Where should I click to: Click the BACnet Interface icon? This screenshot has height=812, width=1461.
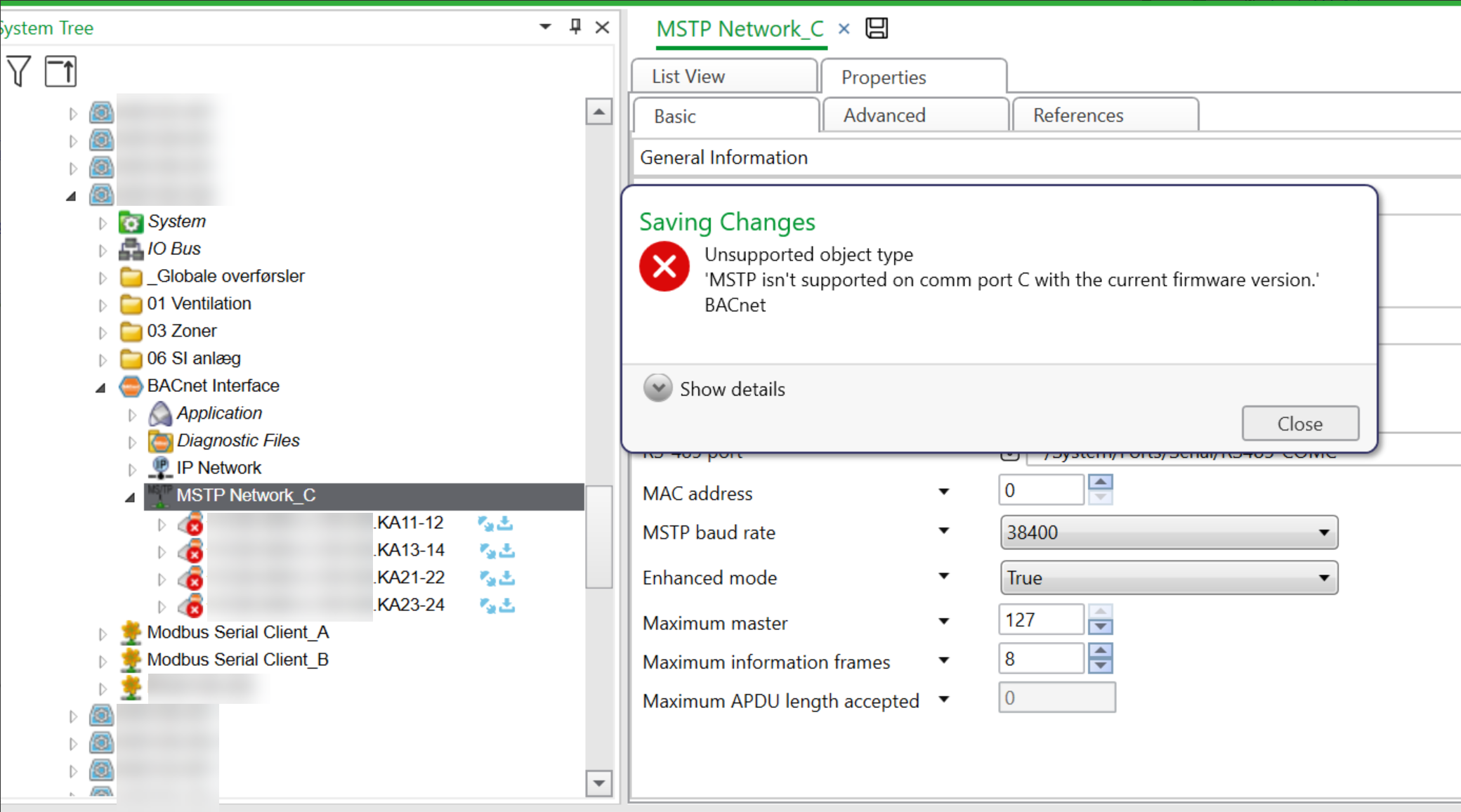[131, 386]
